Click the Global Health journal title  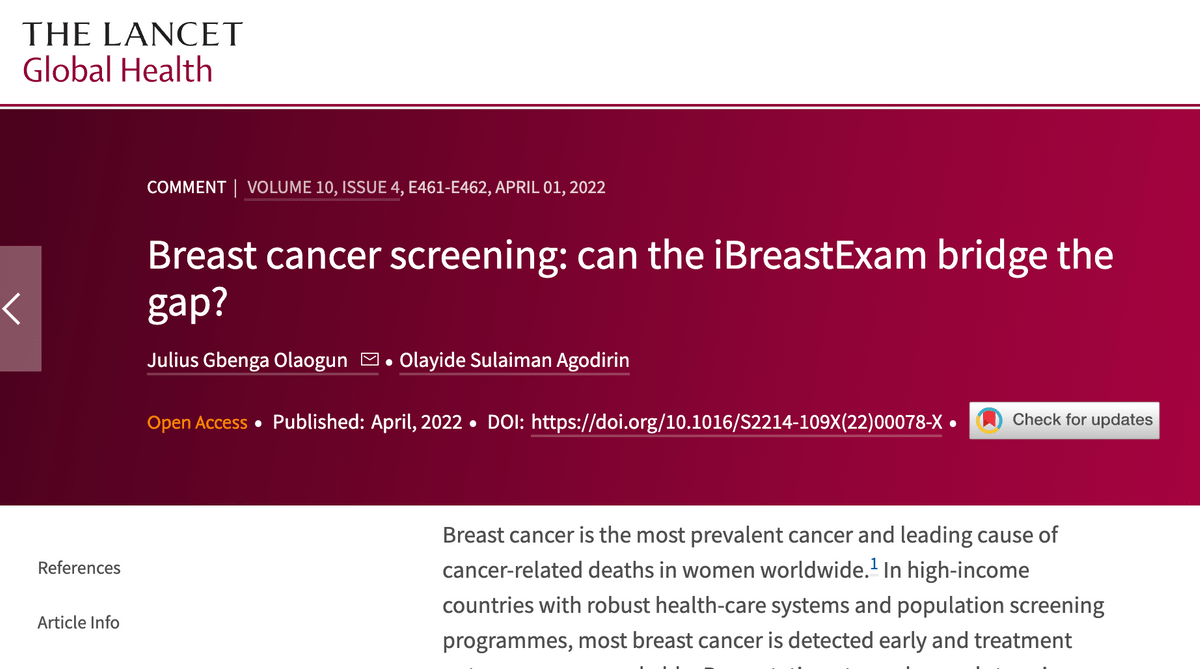point(117,70)
